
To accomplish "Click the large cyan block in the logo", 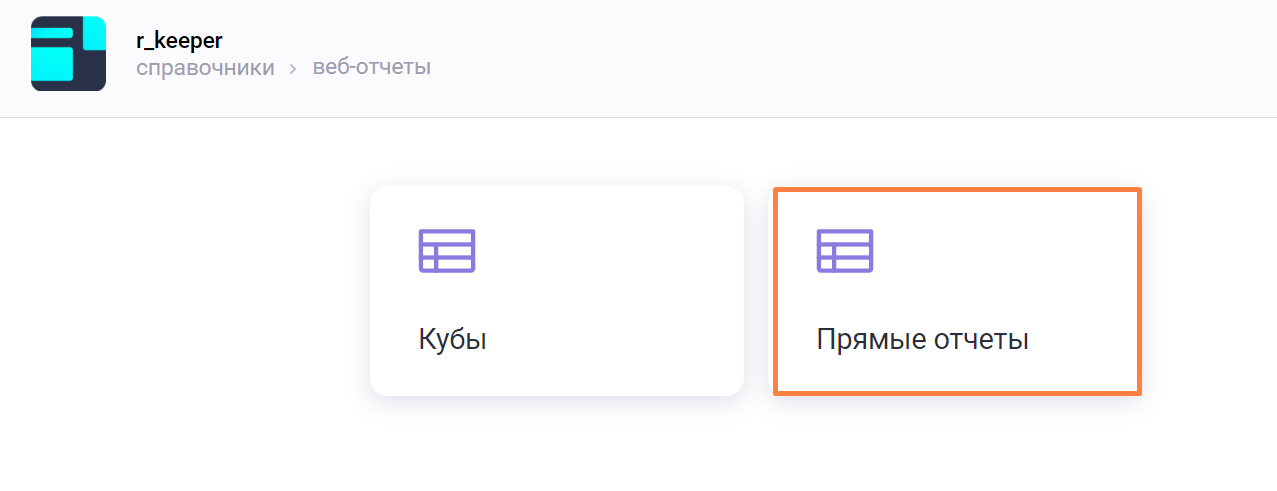I will click(54, 66).
